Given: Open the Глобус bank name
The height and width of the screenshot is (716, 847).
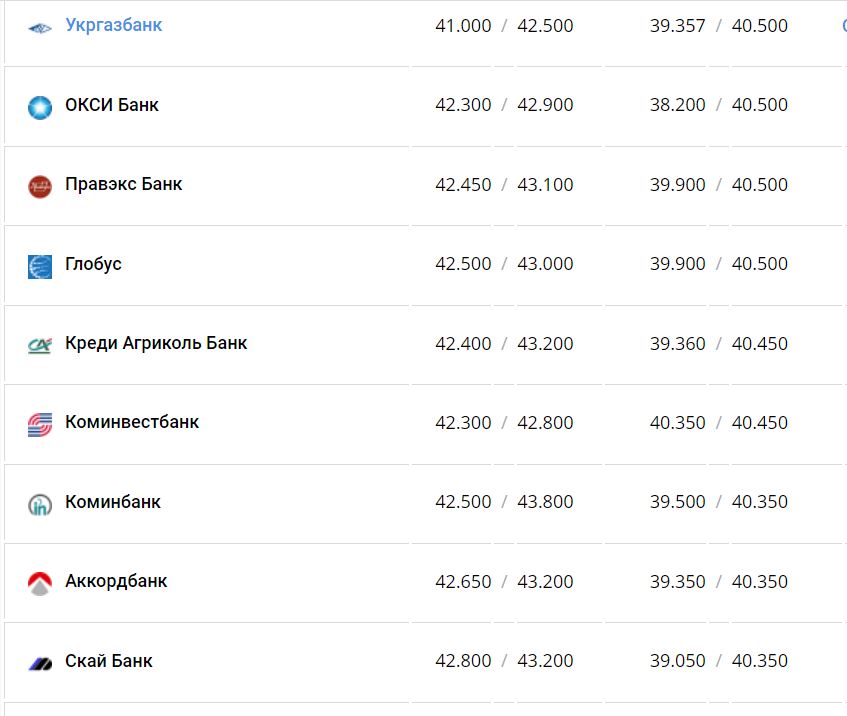Looking at the screenshot, I should coord(93,264).
